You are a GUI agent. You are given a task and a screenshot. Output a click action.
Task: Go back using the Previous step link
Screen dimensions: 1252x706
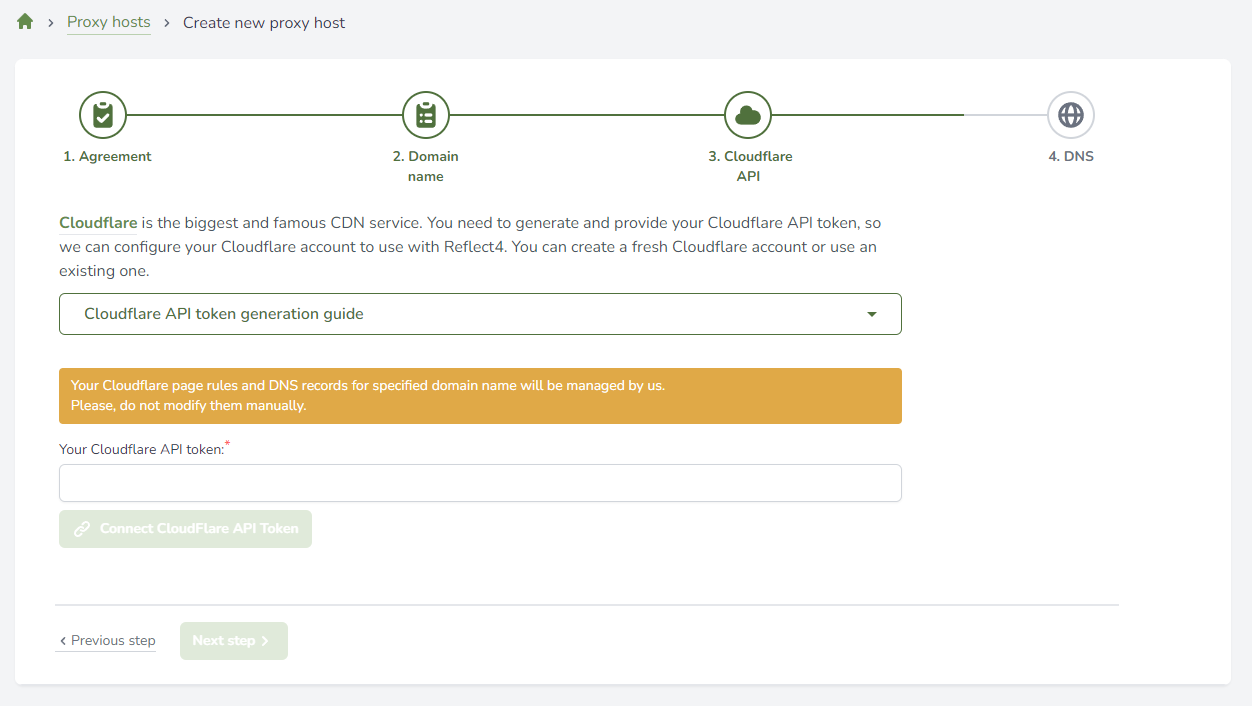tap(112, 641)
